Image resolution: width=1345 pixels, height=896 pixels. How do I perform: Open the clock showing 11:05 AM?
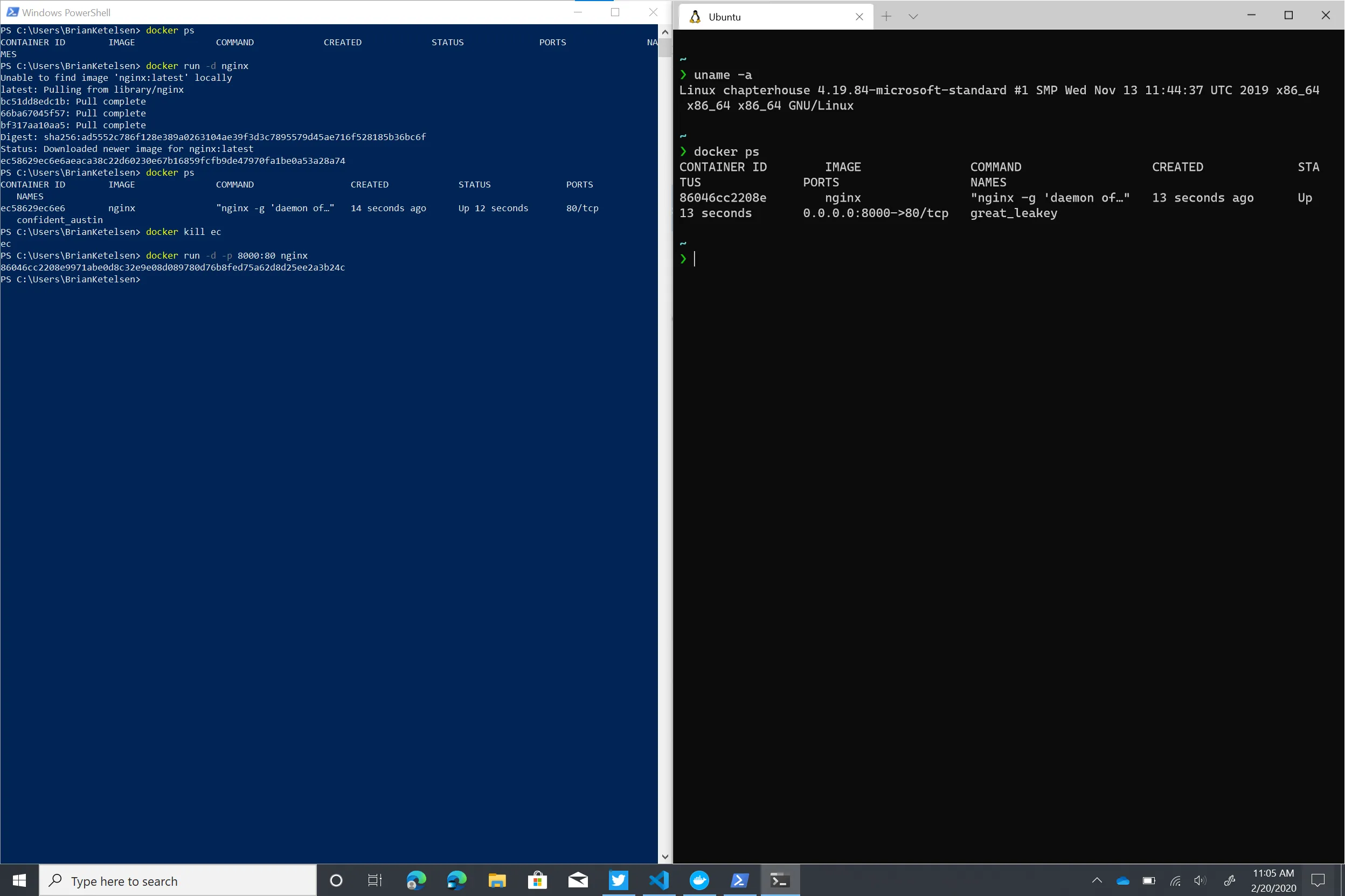tap(1273, 880)
